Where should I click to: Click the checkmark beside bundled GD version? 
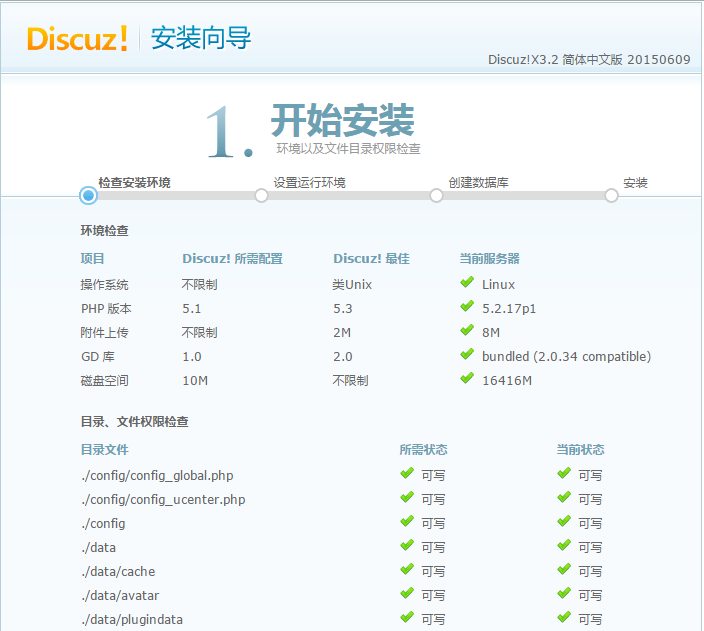467,355
